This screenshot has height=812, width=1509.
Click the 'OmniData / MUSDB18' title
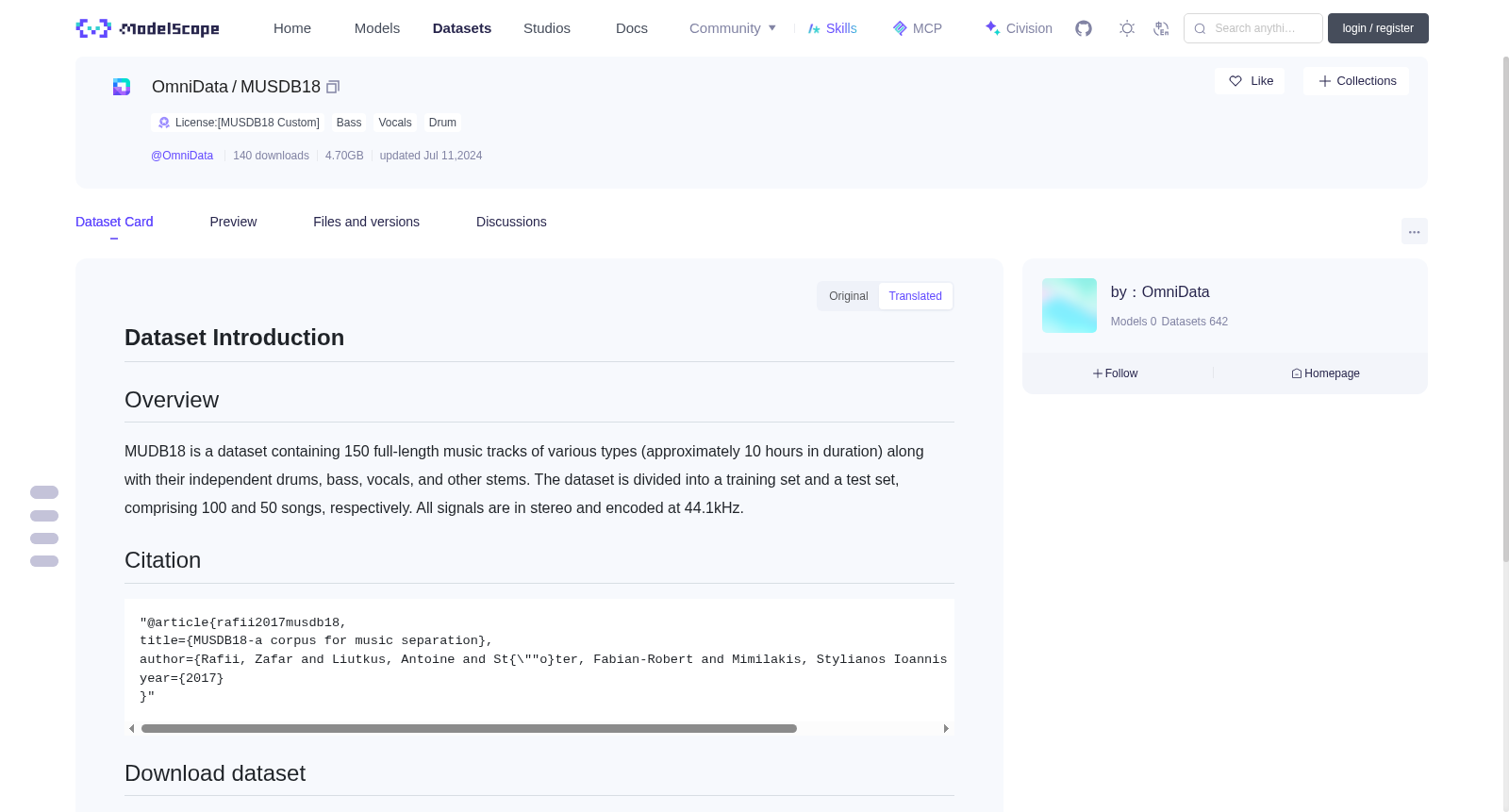[x=236, y=87]
